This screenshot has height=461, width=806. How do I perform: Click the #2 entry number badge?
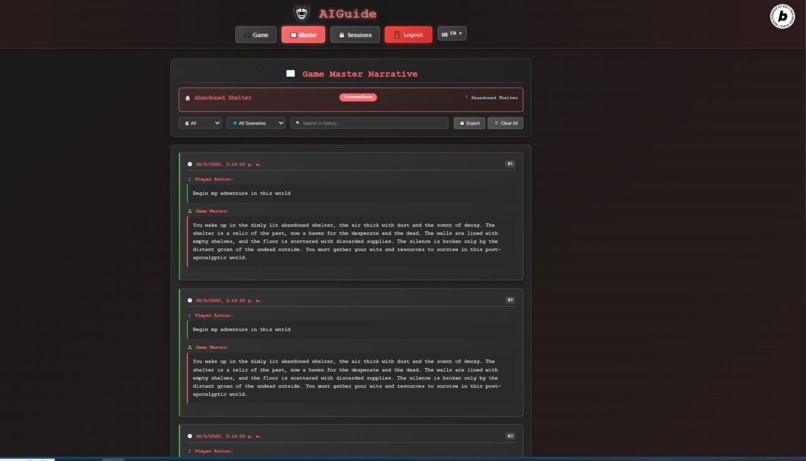point(510,300)
